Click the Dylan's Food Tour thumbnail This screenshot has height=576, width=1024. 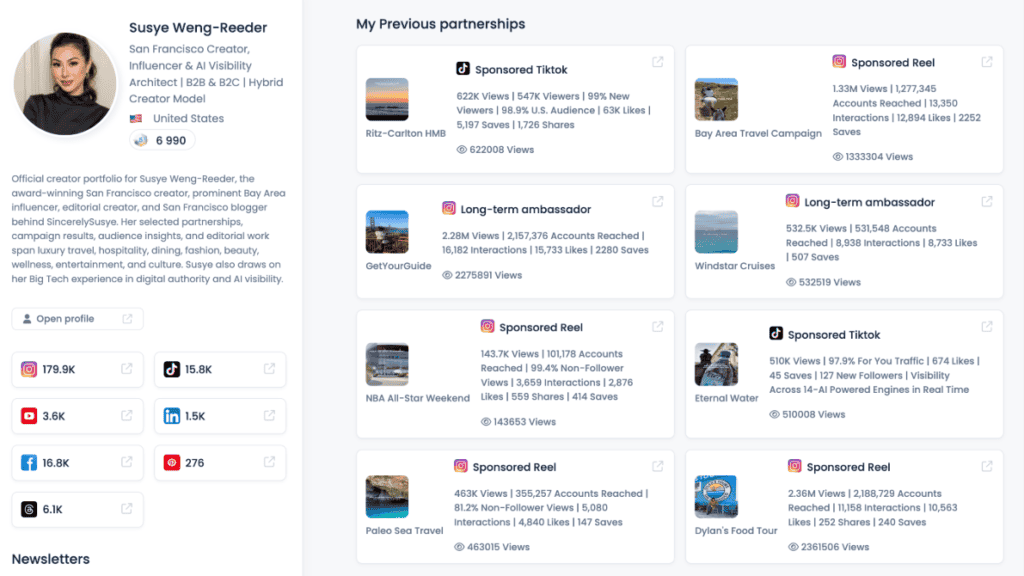coord(716,497)
